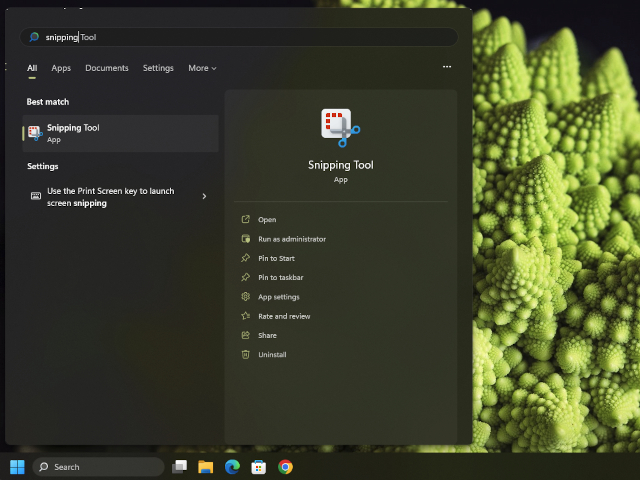Expand the More dropdown
The width and height of the screenshot is (640, 480).
click(x=202, y=68)
